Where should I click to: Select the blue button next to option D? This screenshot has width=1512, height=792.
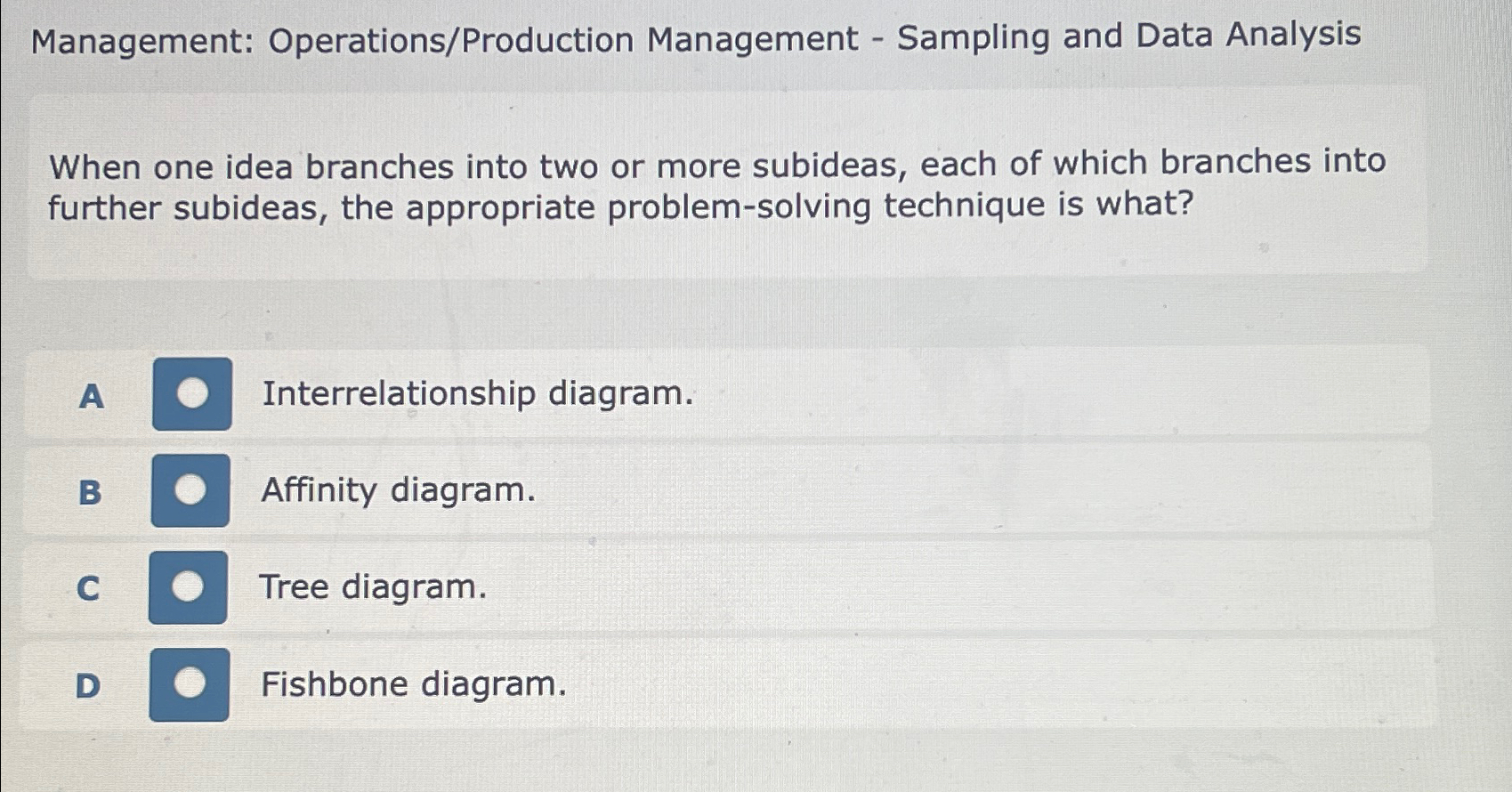(190, 683)
